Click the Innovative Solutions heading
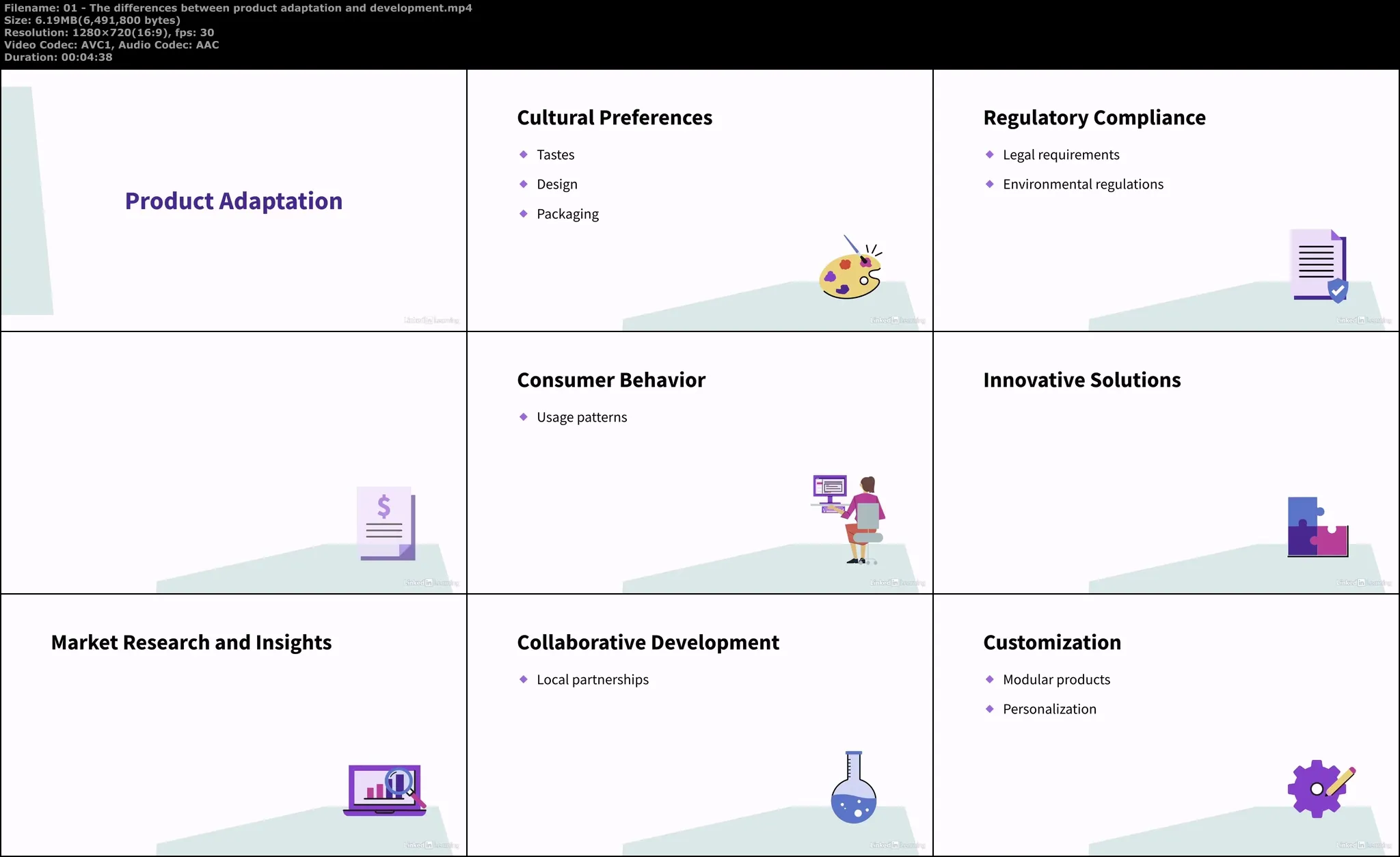This screenshot has height=857, width=1400. pyautogui.click(x=1081, y=380)
